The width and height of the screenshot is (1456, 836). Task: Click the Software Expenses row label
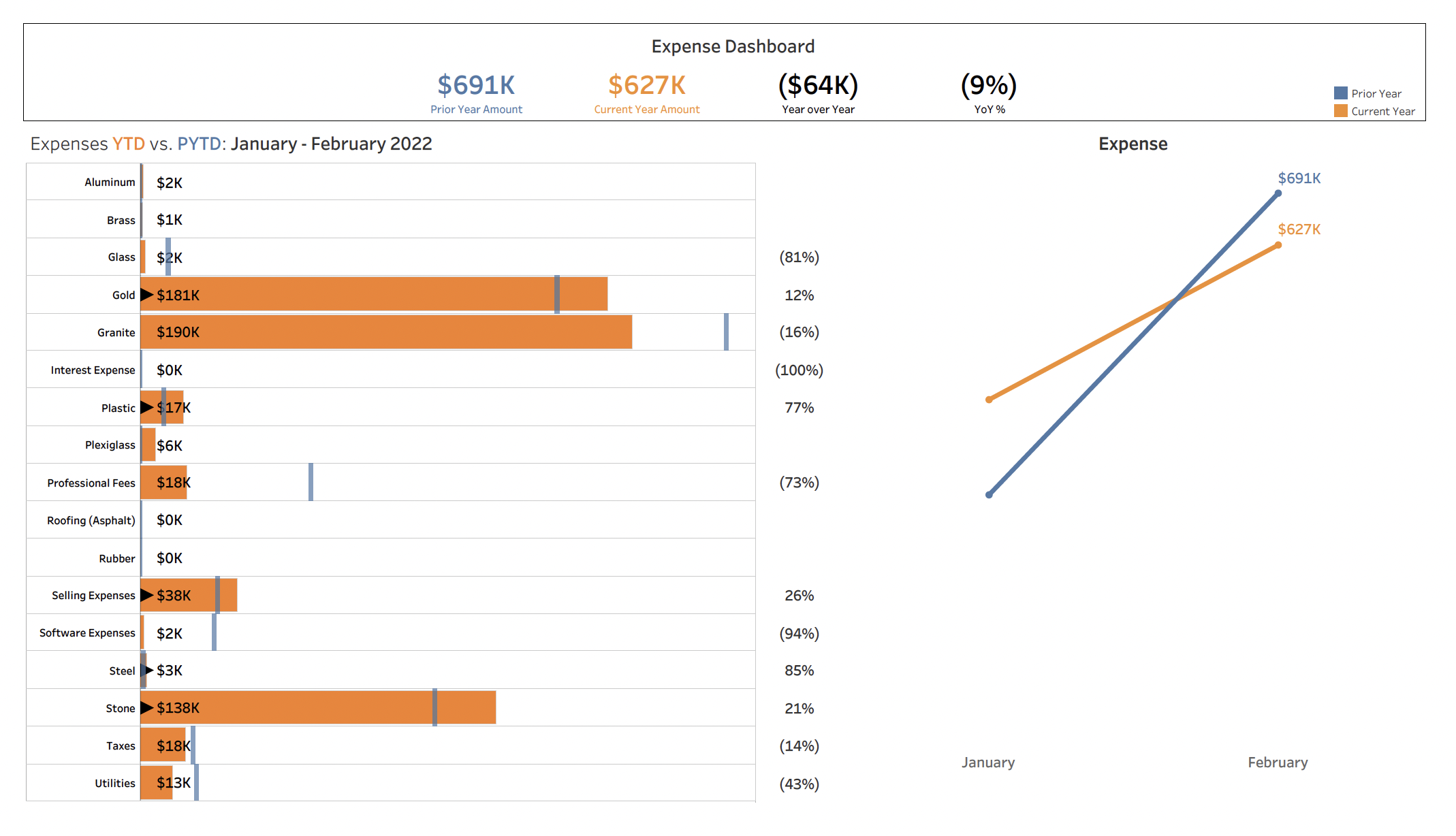point(87,633)
